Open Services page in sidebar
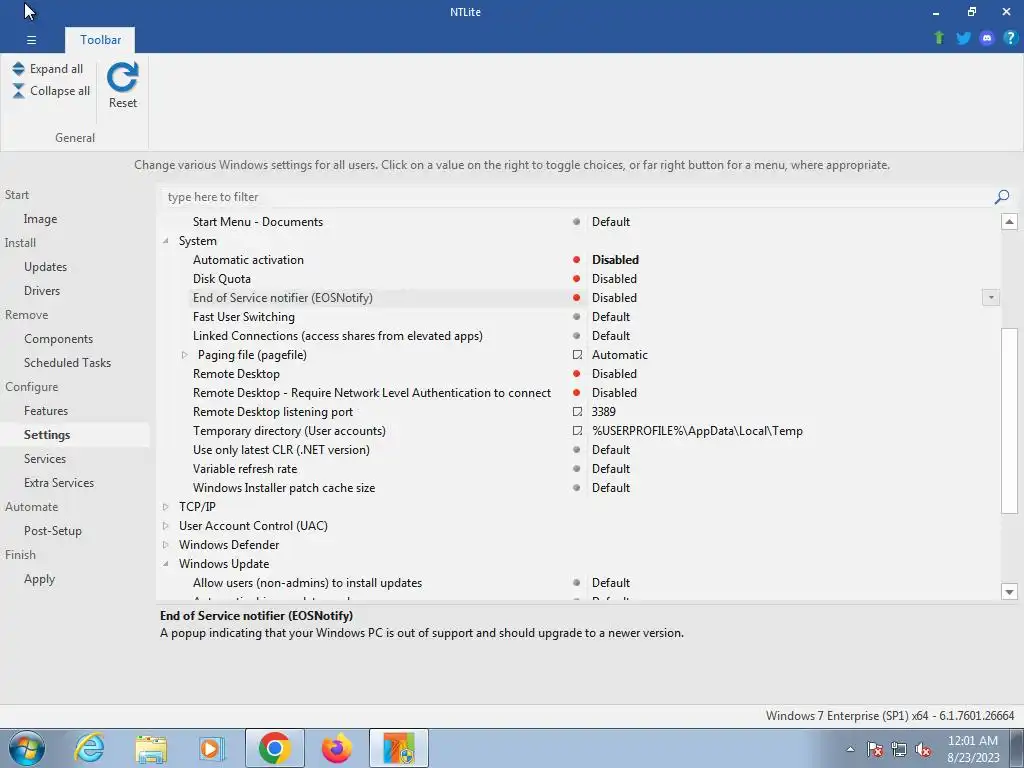The height and width of the screenshot is (768, 1024). click(x=44, y=458)
